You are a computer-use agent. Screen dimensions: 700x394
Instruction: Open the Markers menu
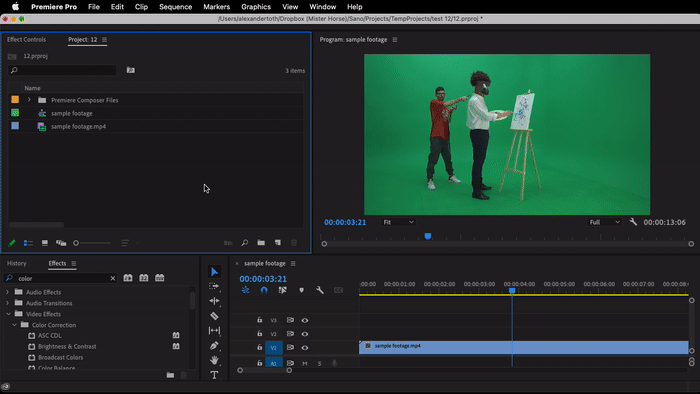217,7
